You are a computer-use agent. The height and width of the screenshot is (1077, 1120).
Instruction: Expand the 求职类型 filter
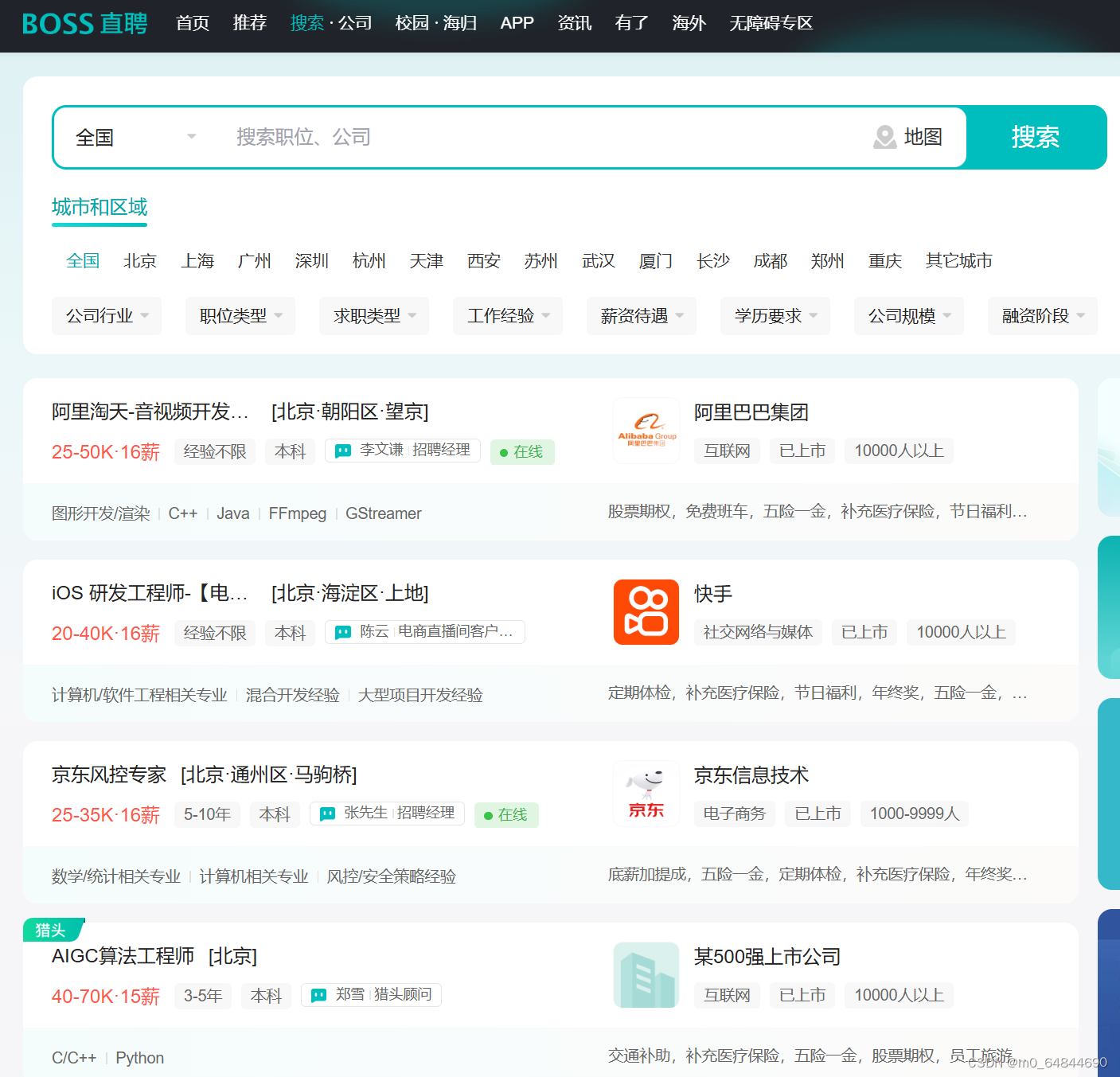pyautogui.click(x=374, y=316)
